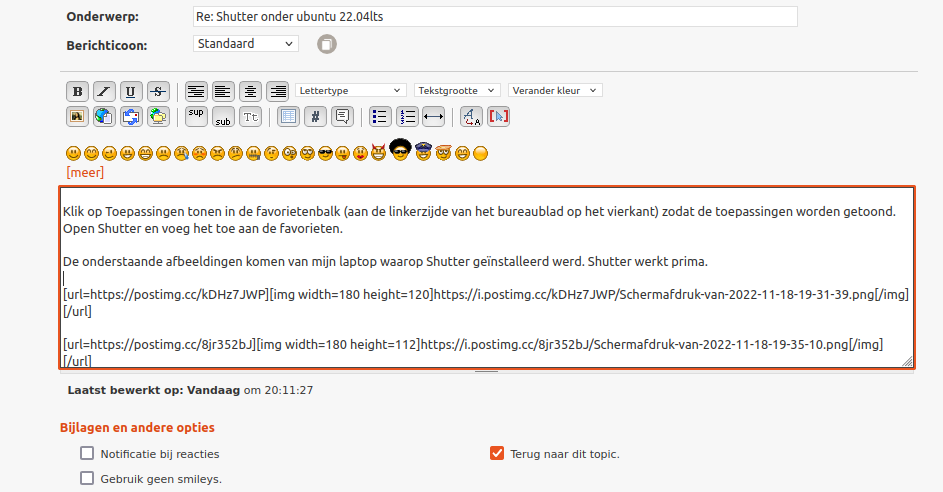Image resolution: width=943 pixels, height=492 pixels.
Task: Open the Berichticoon Standaard dropdown
Action: 245,44
